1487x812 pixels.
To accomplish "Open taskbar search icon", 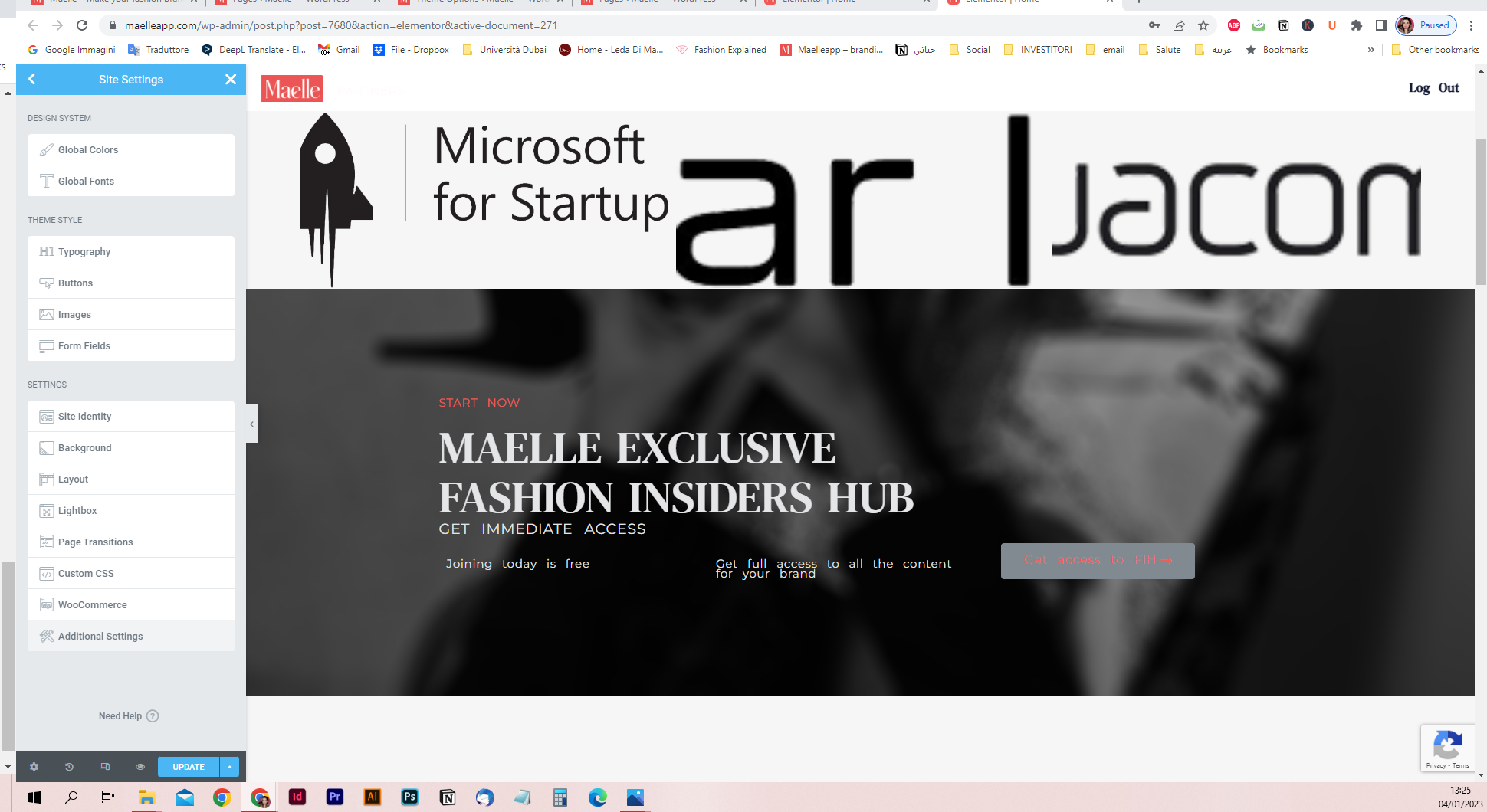I will click(71, 797).
